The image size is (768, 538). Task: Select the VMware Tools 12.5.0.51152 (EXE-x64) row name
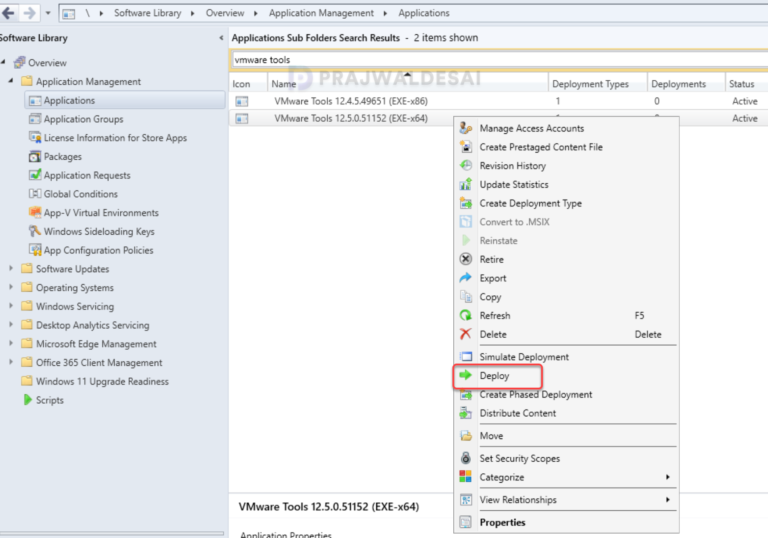tap(351, 118)
